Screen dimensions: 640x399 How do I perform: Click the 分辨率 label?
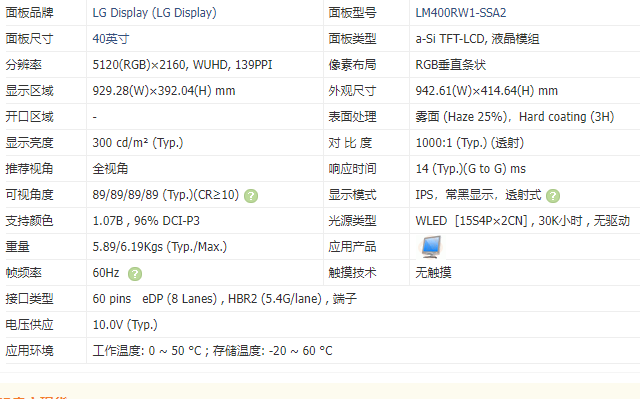[x=23, y=65]
